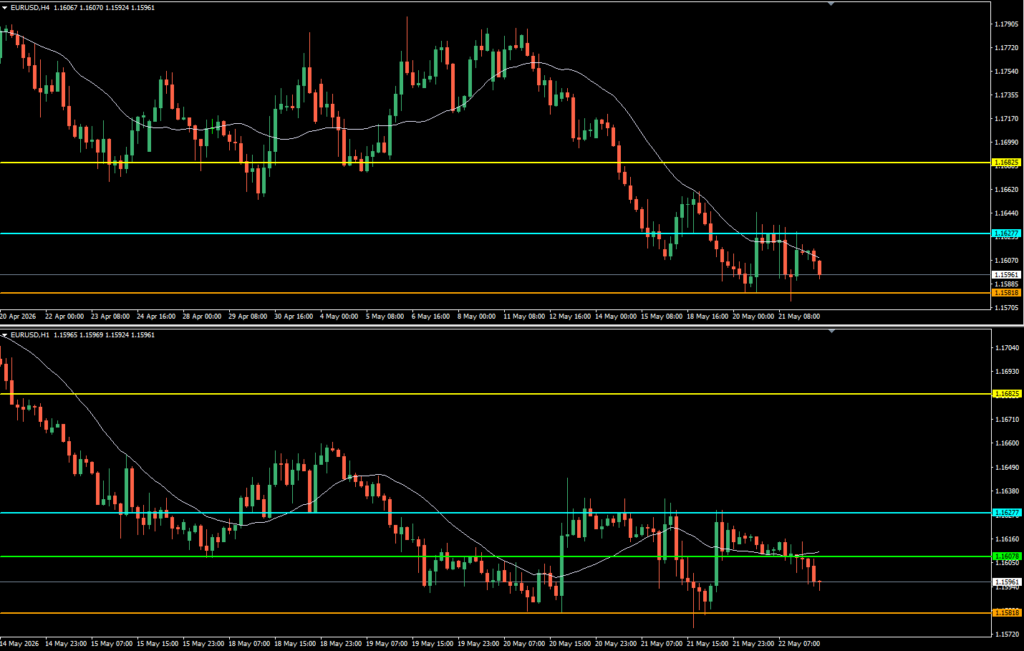Click 1.17355 on the H4 price scale
Viewport: 1024px width, 651px height.
coord(1007,95)
